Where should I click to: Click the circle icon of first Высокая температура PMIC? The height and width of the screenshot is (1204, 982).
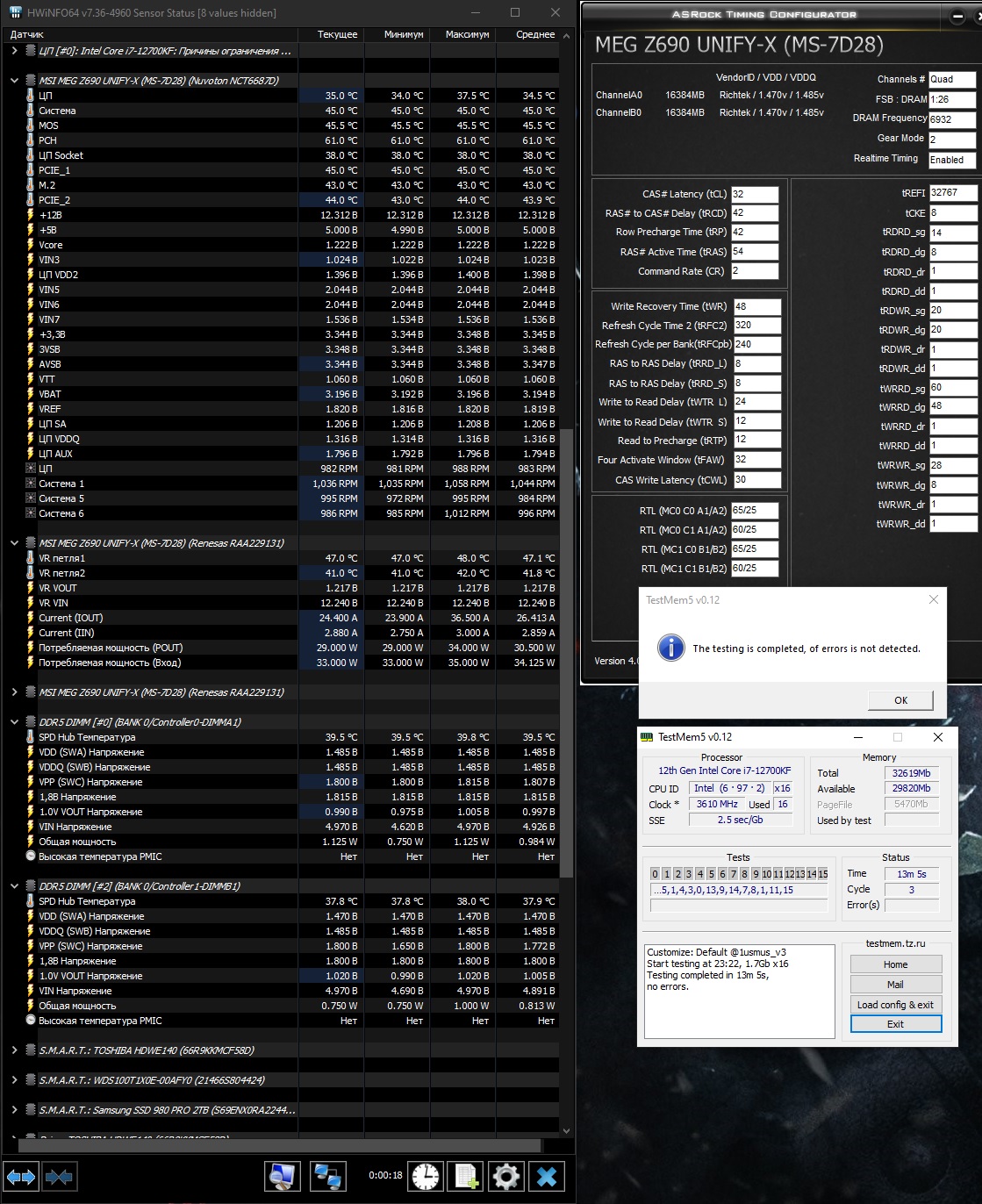31,856
